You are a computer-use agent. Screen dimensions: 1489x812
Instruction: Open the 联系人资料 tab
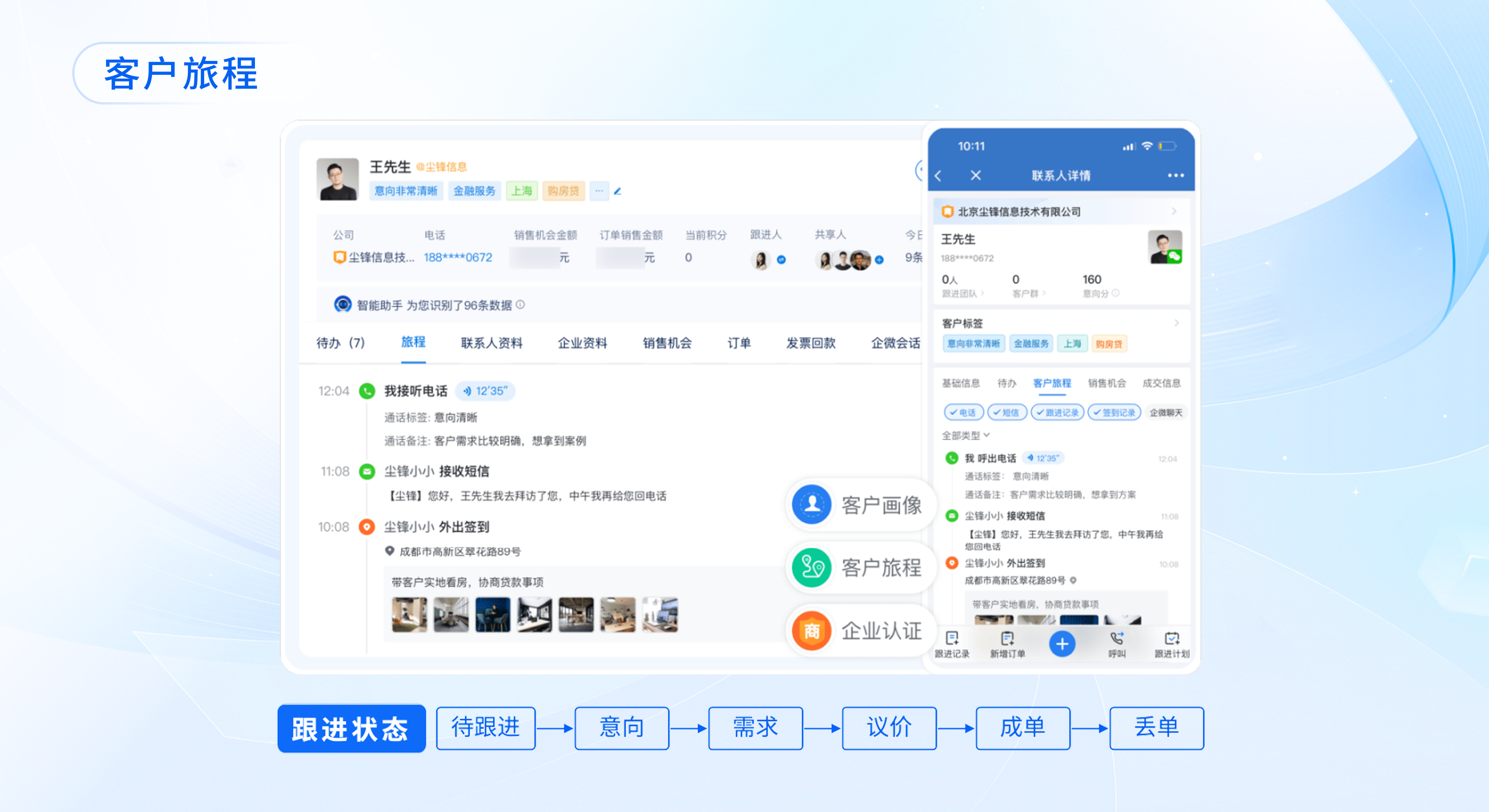pyautogui.click(x=491, y=343)
